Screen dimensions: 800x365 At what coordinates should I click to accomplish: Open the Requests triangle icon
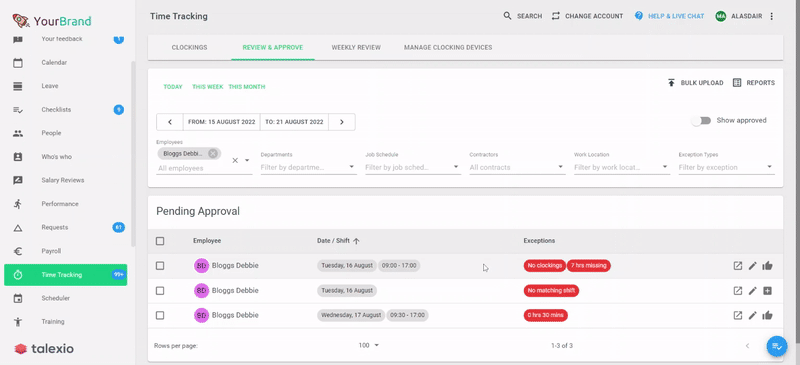coord(18,228)
